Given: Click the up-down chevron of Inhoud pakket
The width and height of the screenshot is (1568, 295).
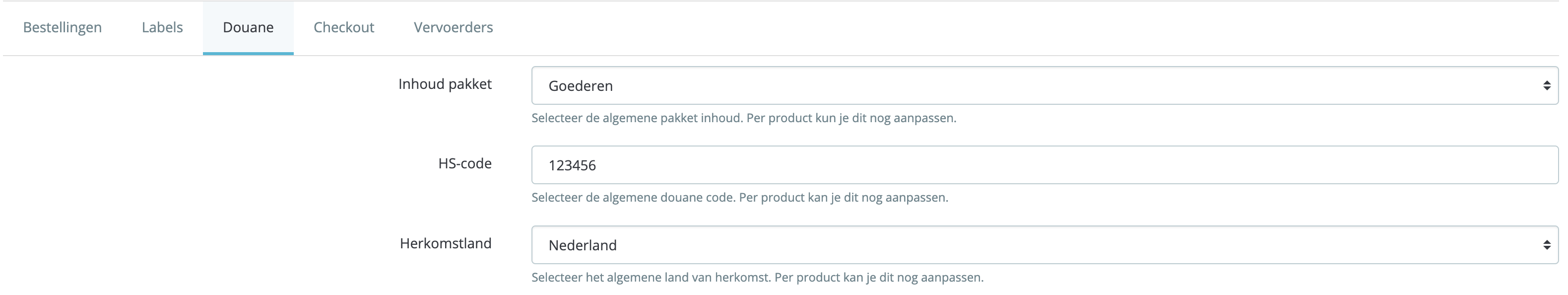Looking at the screenshot, I should coord(1546,85).
